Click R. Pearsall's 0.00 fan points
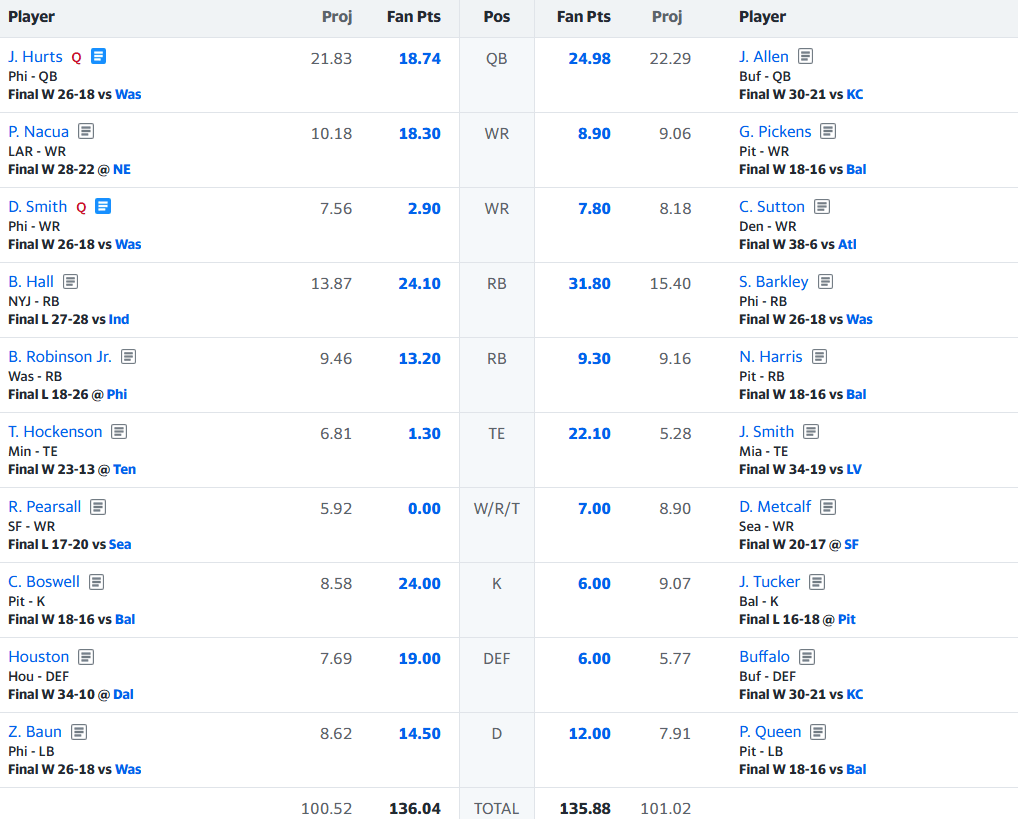The width and height of the screenshot is (1018, 819). point(424,509)
